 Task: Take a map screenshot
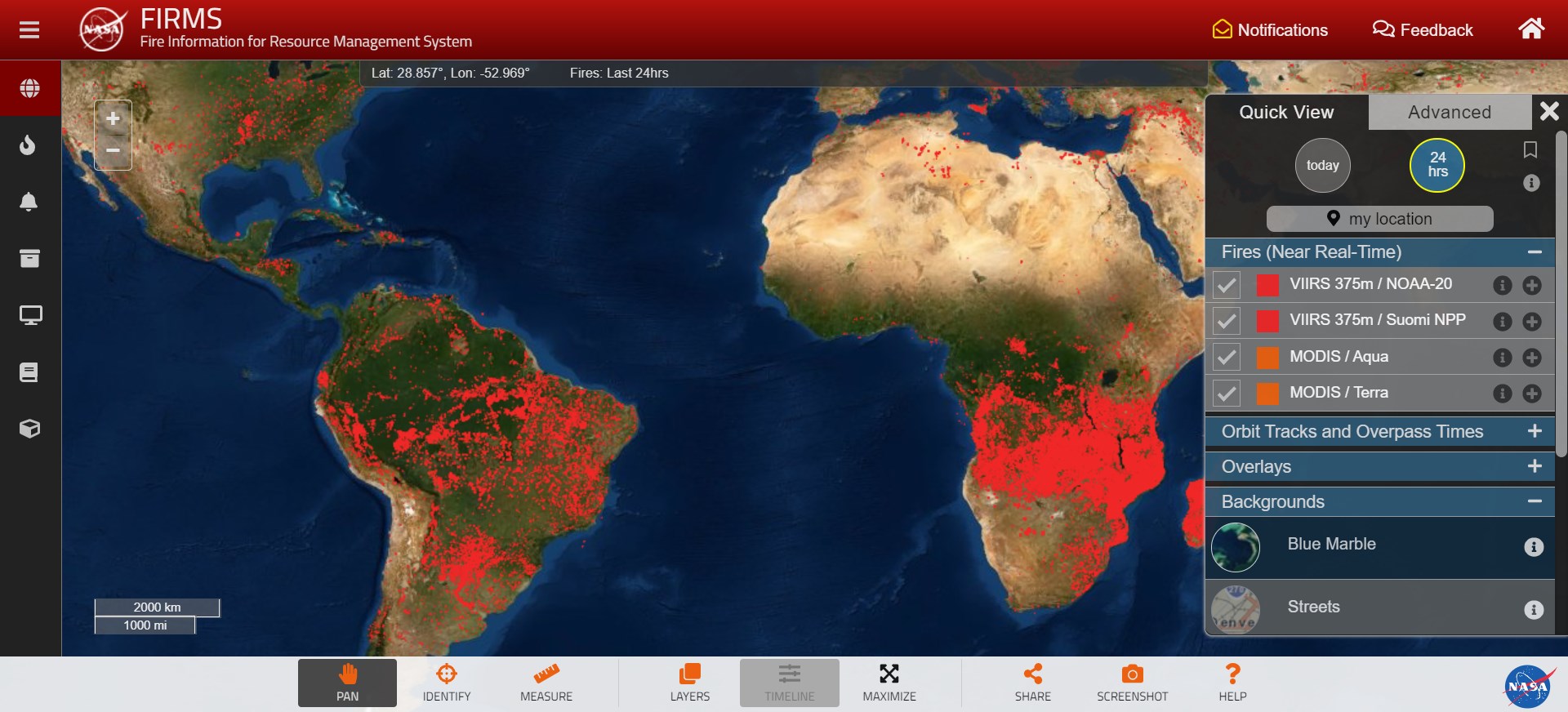1132,683
